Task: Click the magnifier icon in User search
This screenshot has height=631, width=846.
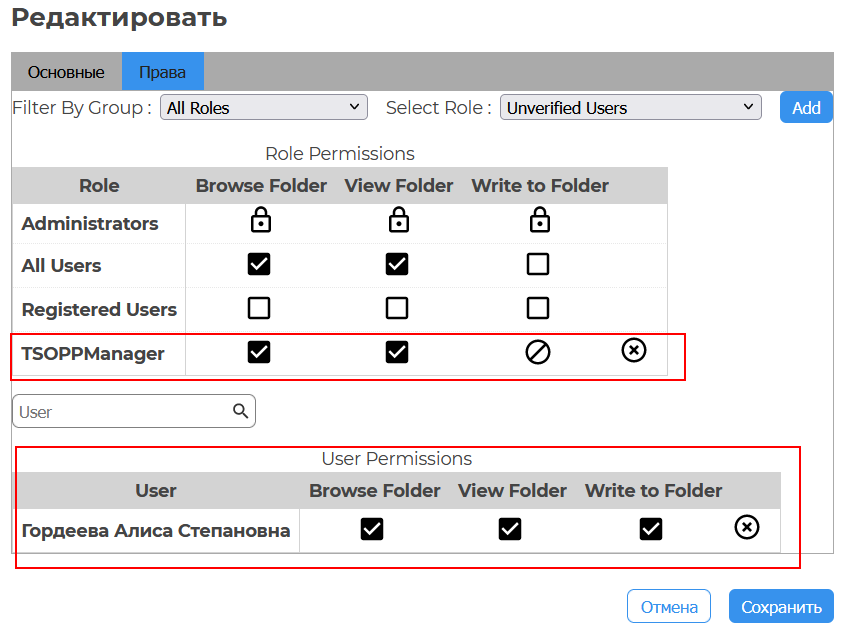Action: (240, 410)
